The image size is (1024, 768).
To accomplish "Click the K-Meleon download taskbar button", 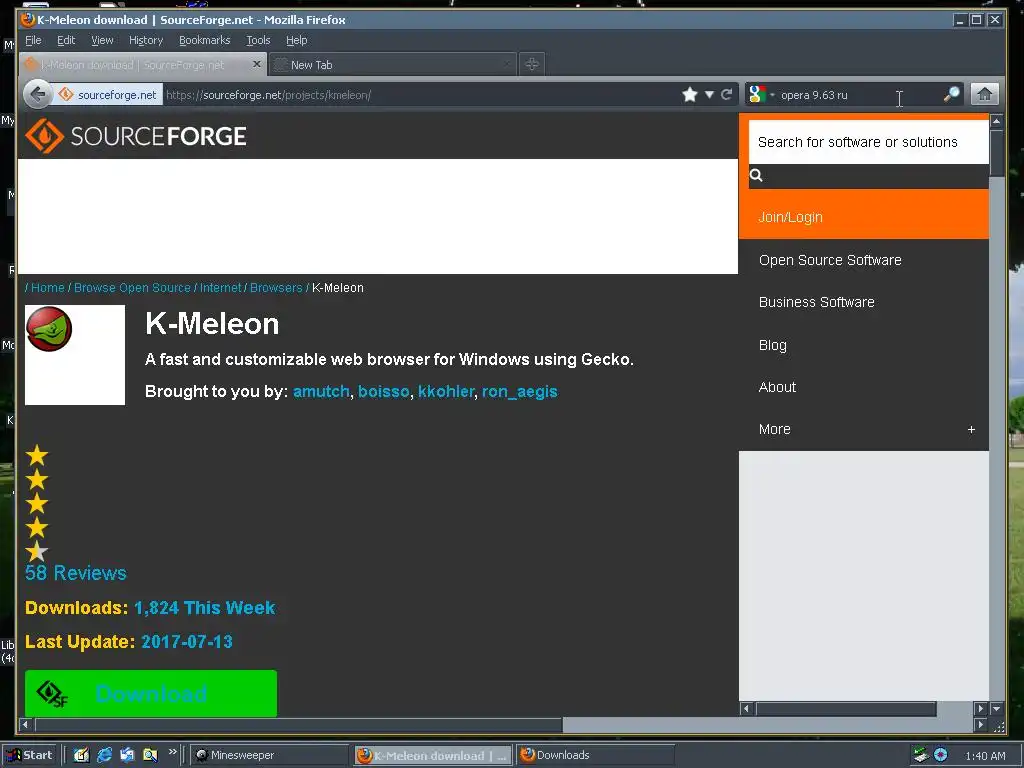I will (x=432, y=756).
